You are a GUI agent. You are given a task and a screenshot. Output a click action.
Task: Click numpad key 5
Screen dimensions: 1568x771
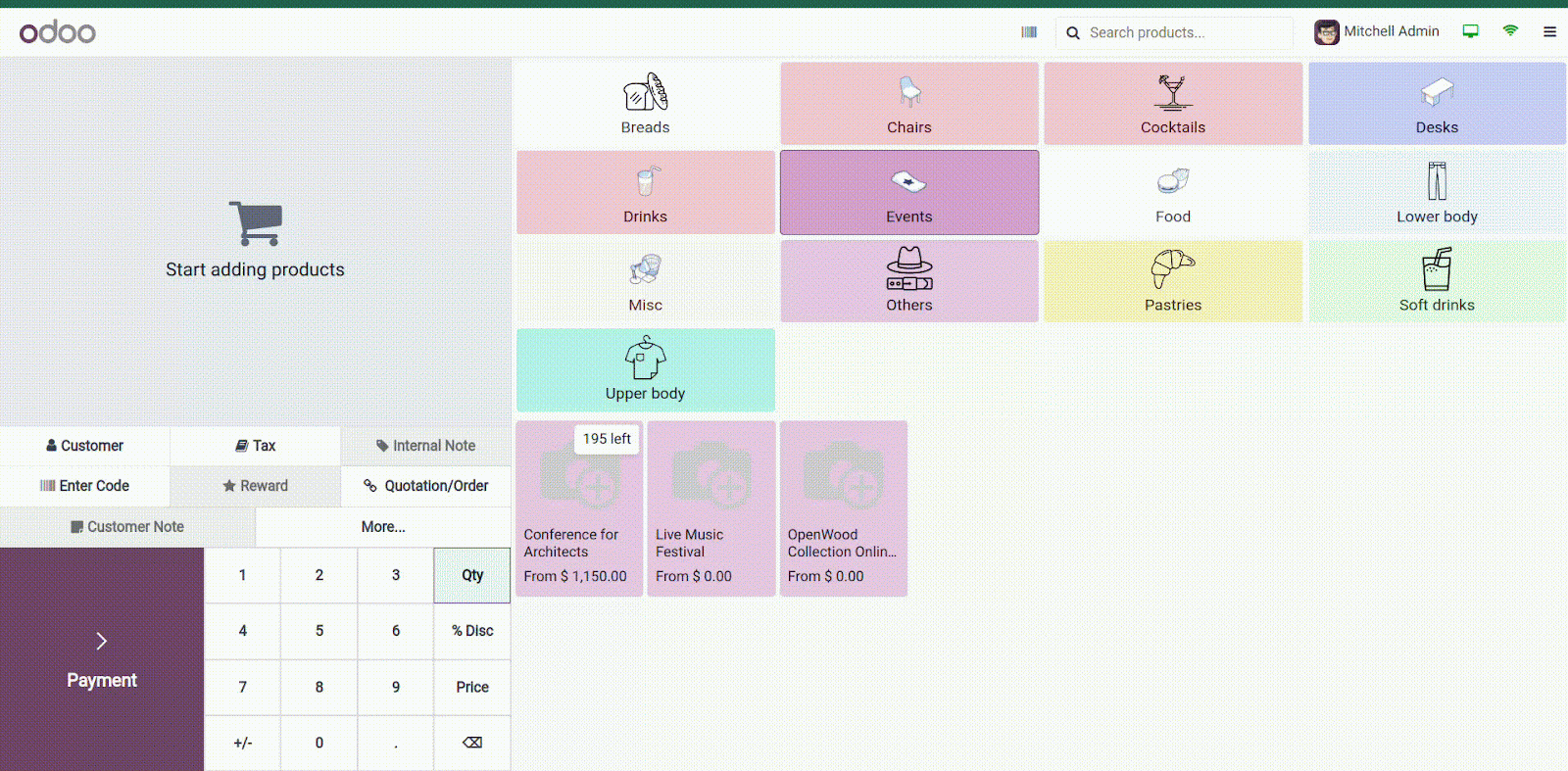319,631
